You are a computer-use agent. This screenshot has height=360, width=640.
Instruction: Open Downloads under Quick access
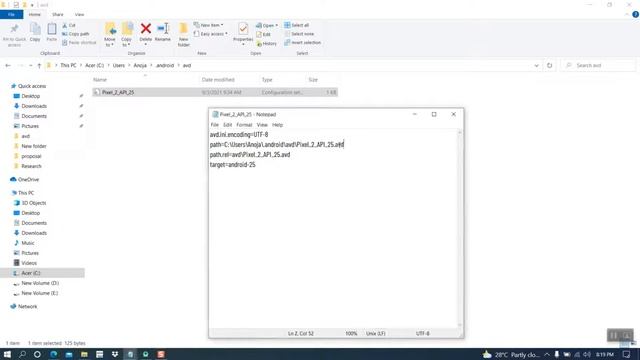click(34, 106)
